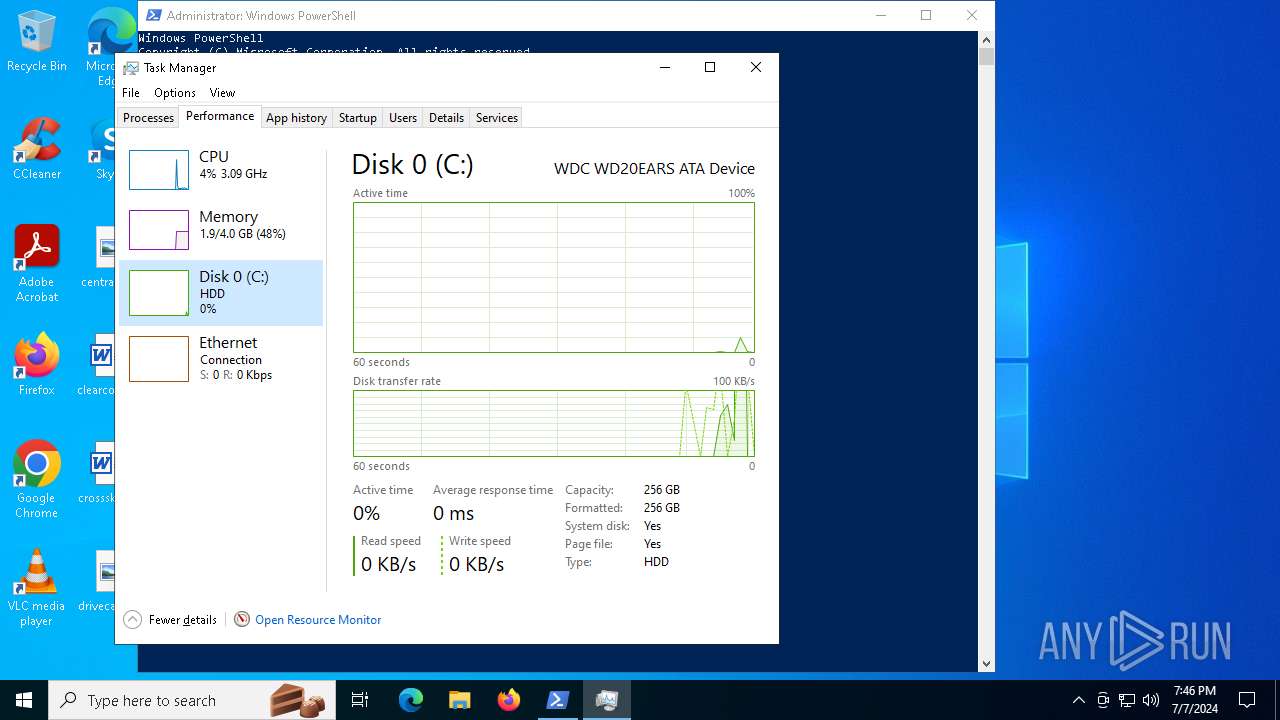Open Resource Monitor link
The height and width of the screenshot is (720, 1280).
coord(318,620)
